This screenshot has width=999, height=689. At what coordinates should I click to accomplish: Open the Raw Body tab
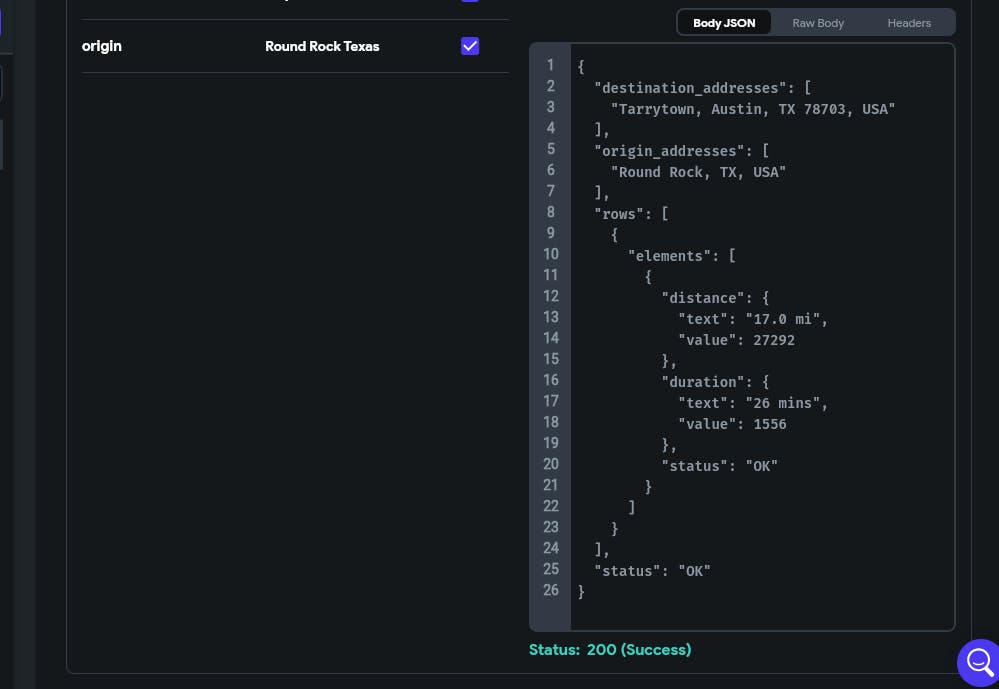(x=818, y=23)
